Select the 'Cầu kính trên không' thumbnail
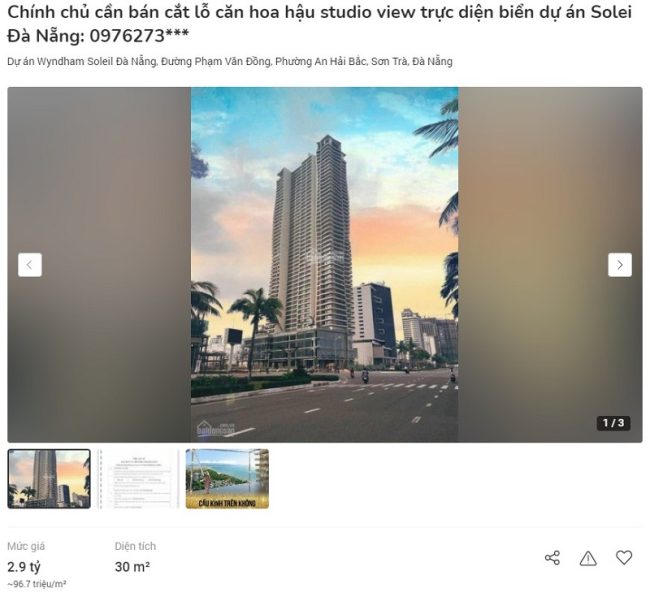650x597 pixels. click(x=227, y=479)
